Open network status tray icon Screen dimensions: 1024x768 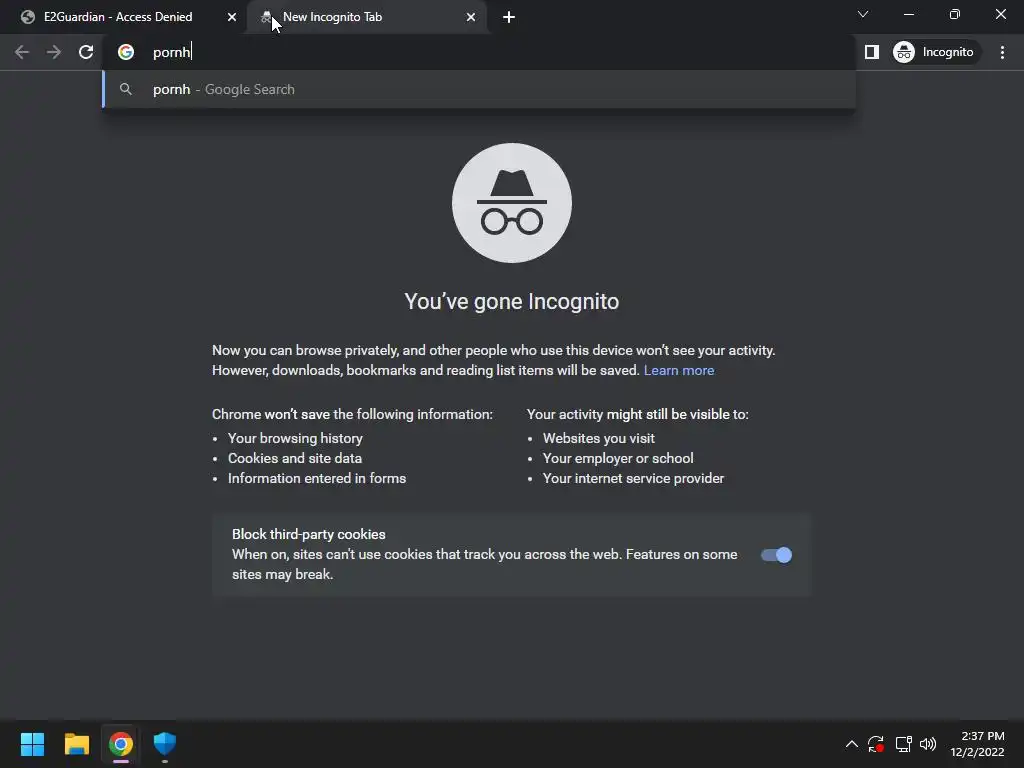pos(903,744)
